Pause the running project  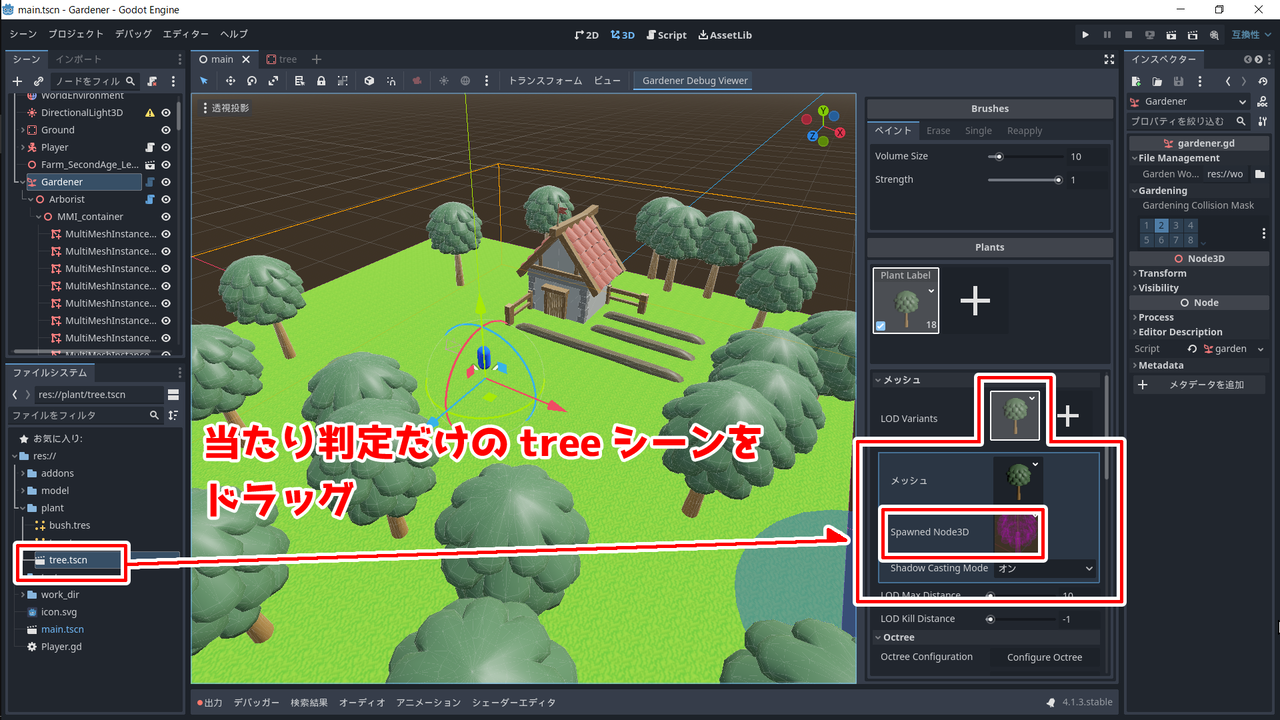coord(1107,35)
